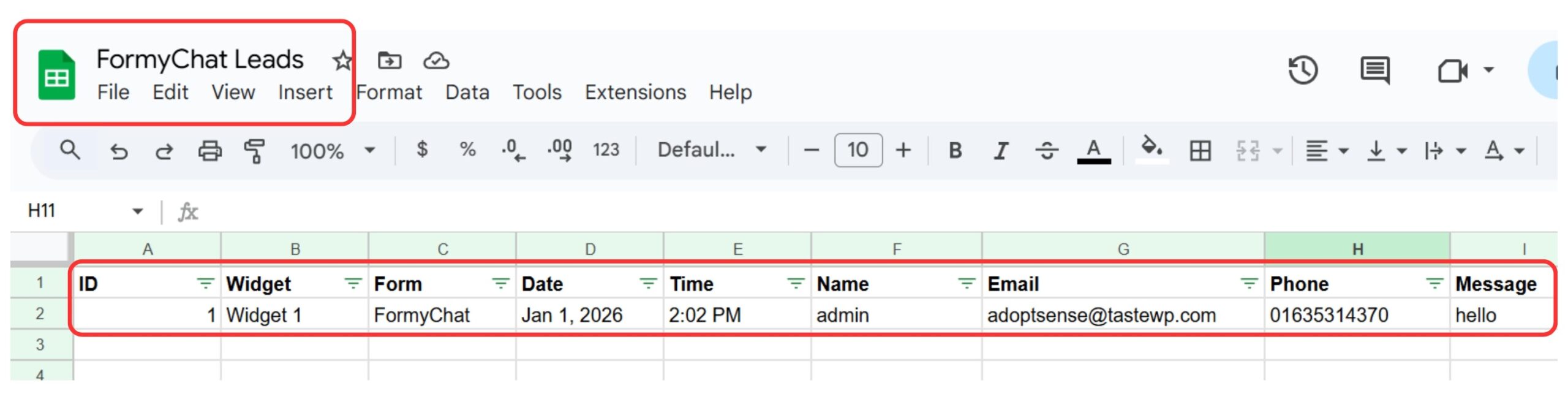Decrease font size with minus
Viewport: 1568px width, 399px height.
point(812,150)
